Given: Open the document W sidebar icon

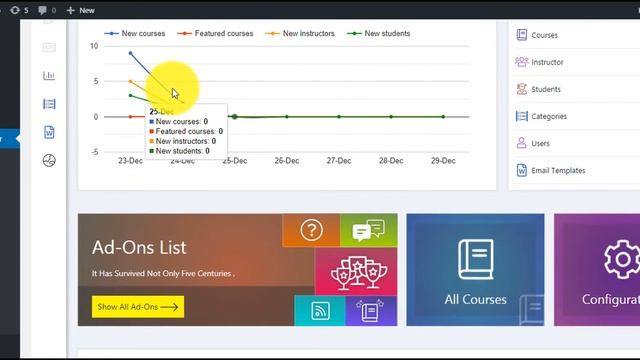Looking at the screenshot, I should tap(49, 132).
